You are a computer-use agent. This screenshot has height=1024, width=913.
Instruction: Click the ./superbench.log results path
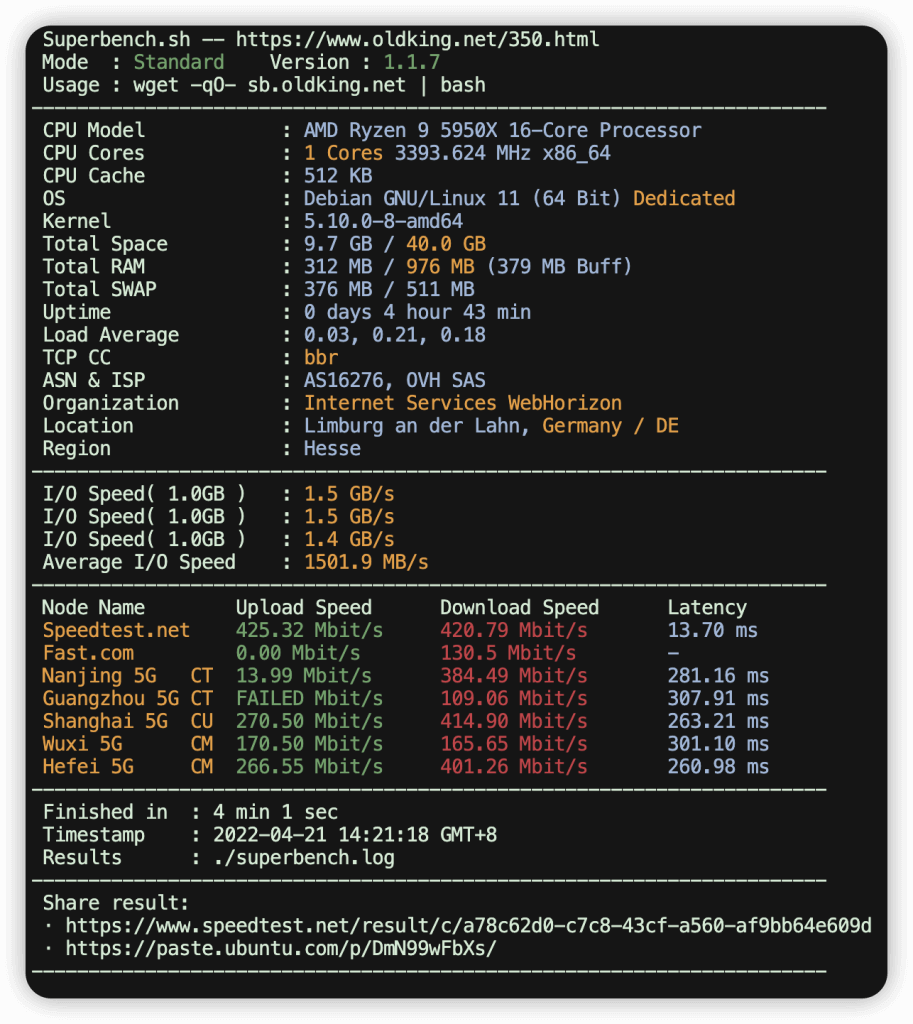pos(304,857)
